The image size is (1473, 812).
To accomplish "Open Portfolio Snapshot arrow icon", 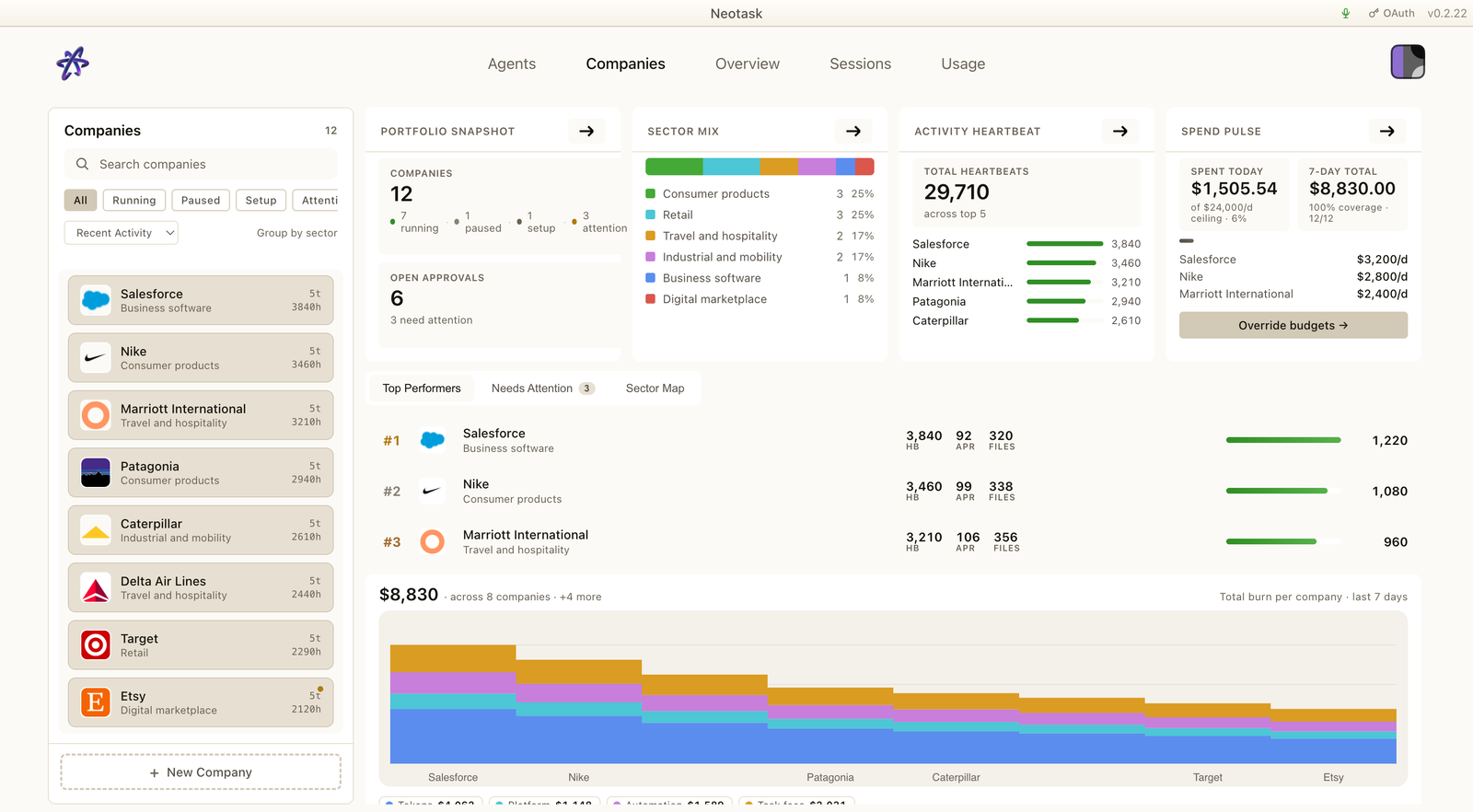I will [586, 132].
